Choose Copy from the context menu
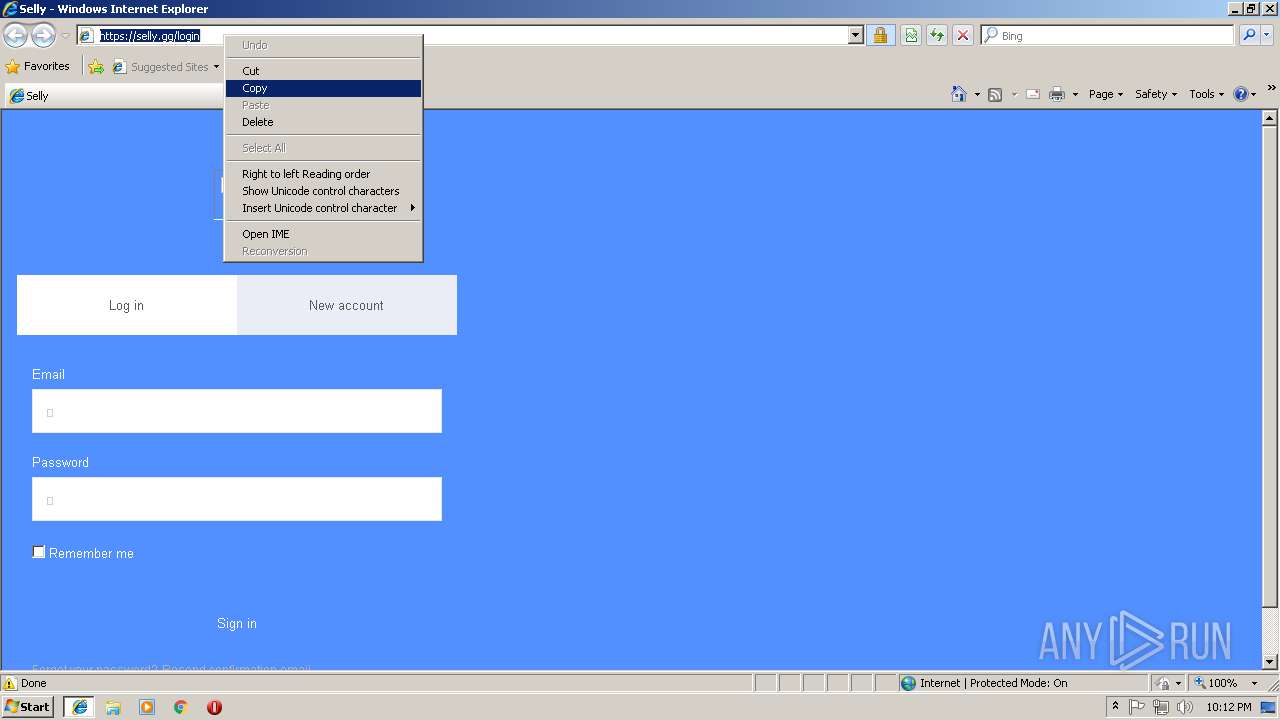The image size is (1280, 720). tap(323, 88)
